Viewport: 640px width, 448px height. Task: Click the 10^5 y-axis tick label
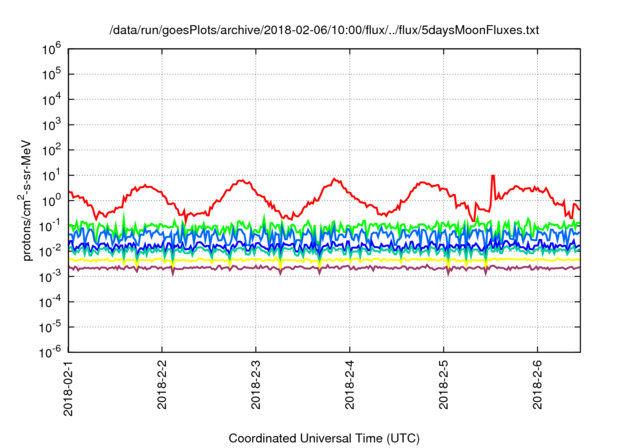(x=51, y=74)
